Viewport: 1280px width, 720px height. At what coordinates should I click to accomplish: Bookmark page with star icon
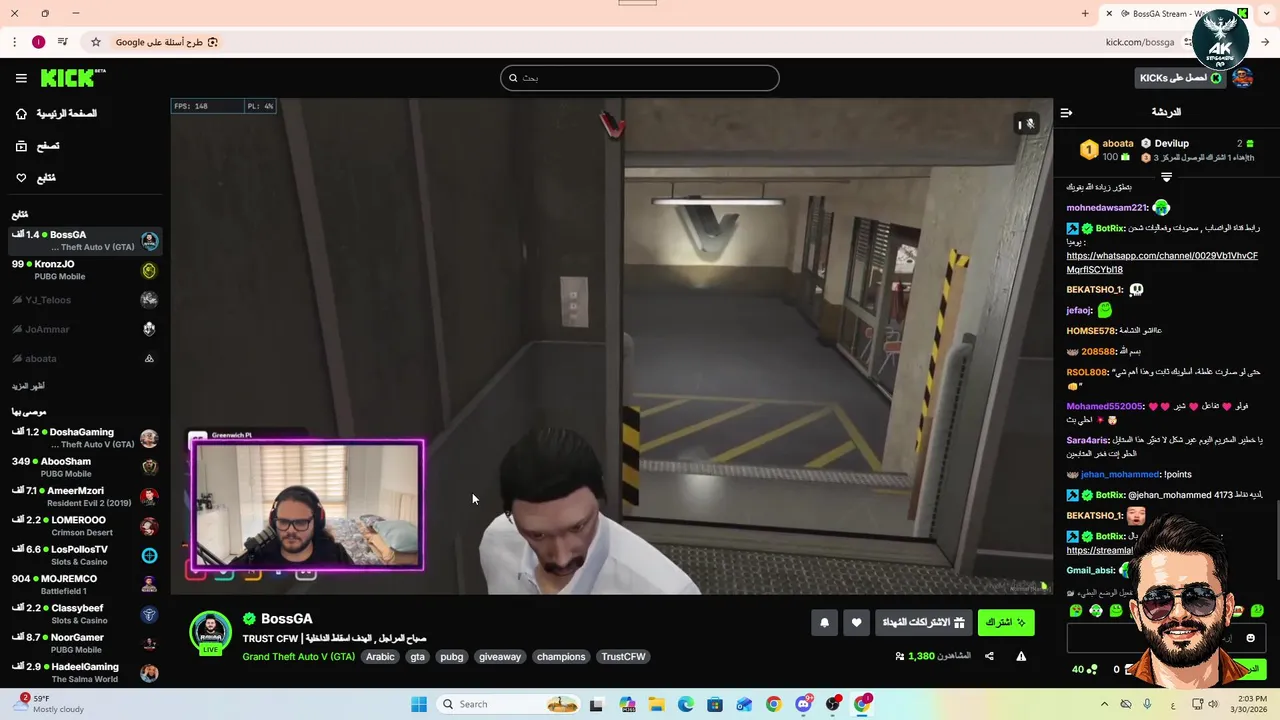point(96,42)
